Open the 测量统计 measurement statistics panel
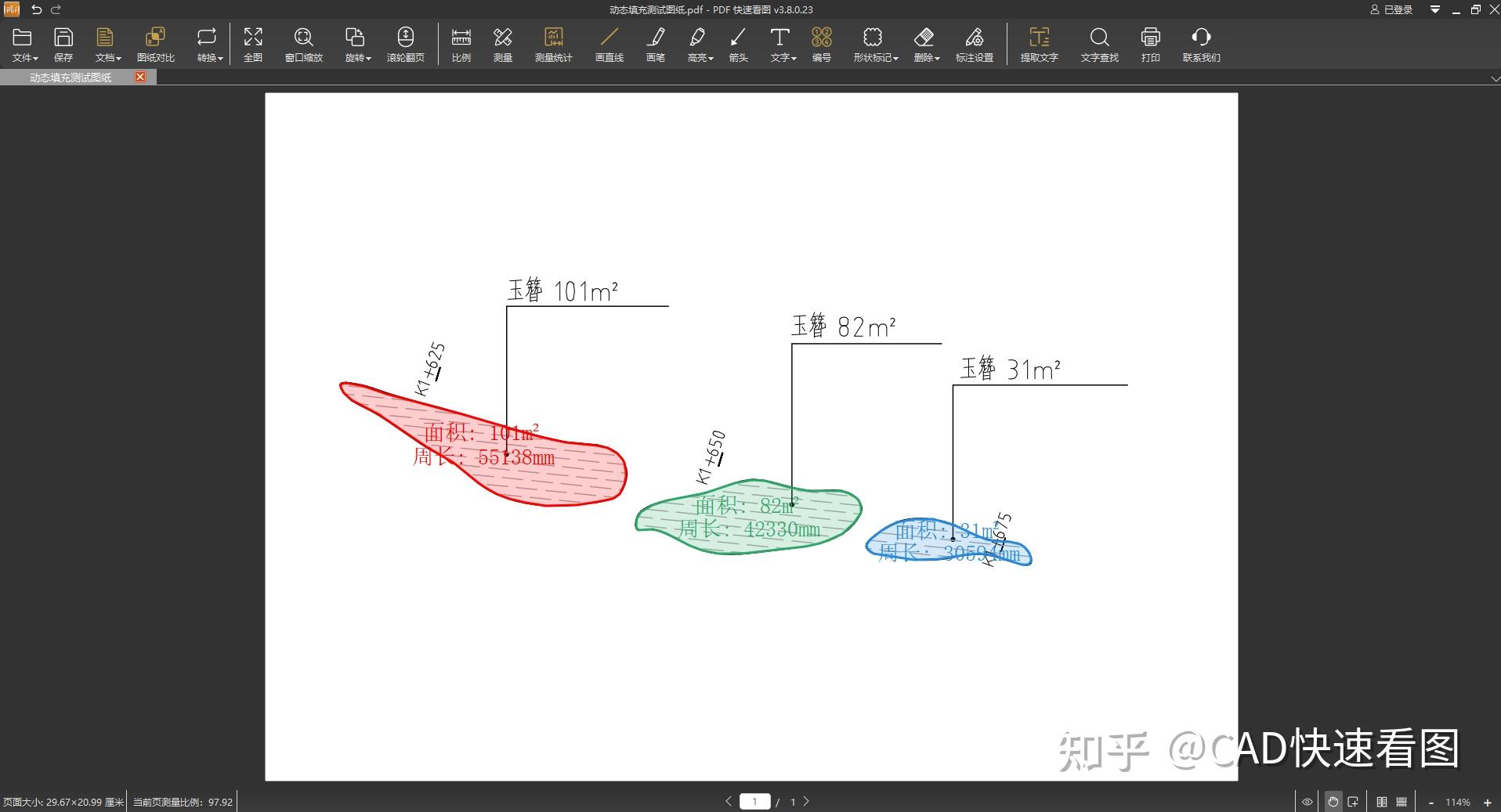The image size is (1501, 812). tap(554, 43)
